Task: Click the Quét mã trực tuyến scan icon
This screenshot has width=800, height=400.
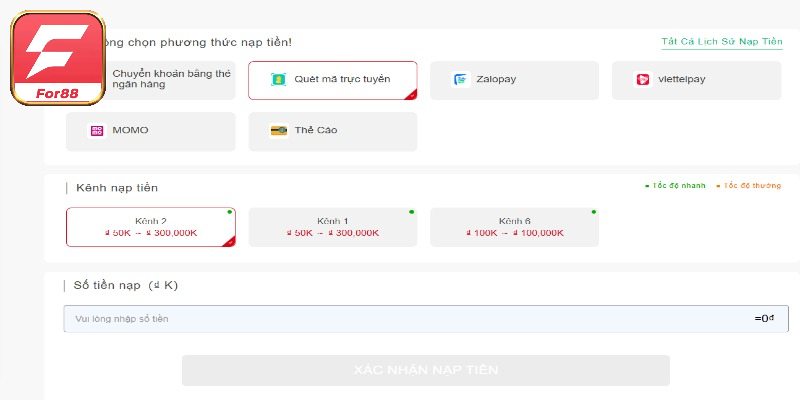Action: click(279, 80)
